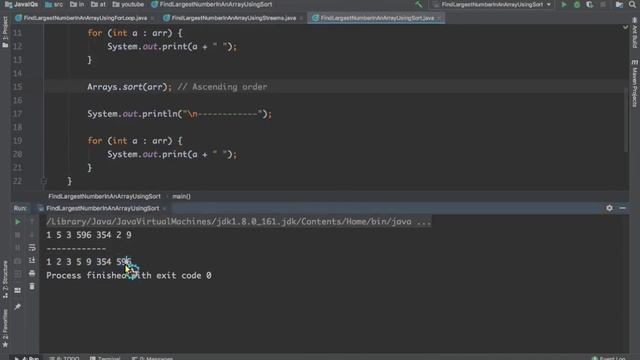The image size is (640, 360).
Task: Open the TODO tool window tab
Action: (x=64, y=358)
